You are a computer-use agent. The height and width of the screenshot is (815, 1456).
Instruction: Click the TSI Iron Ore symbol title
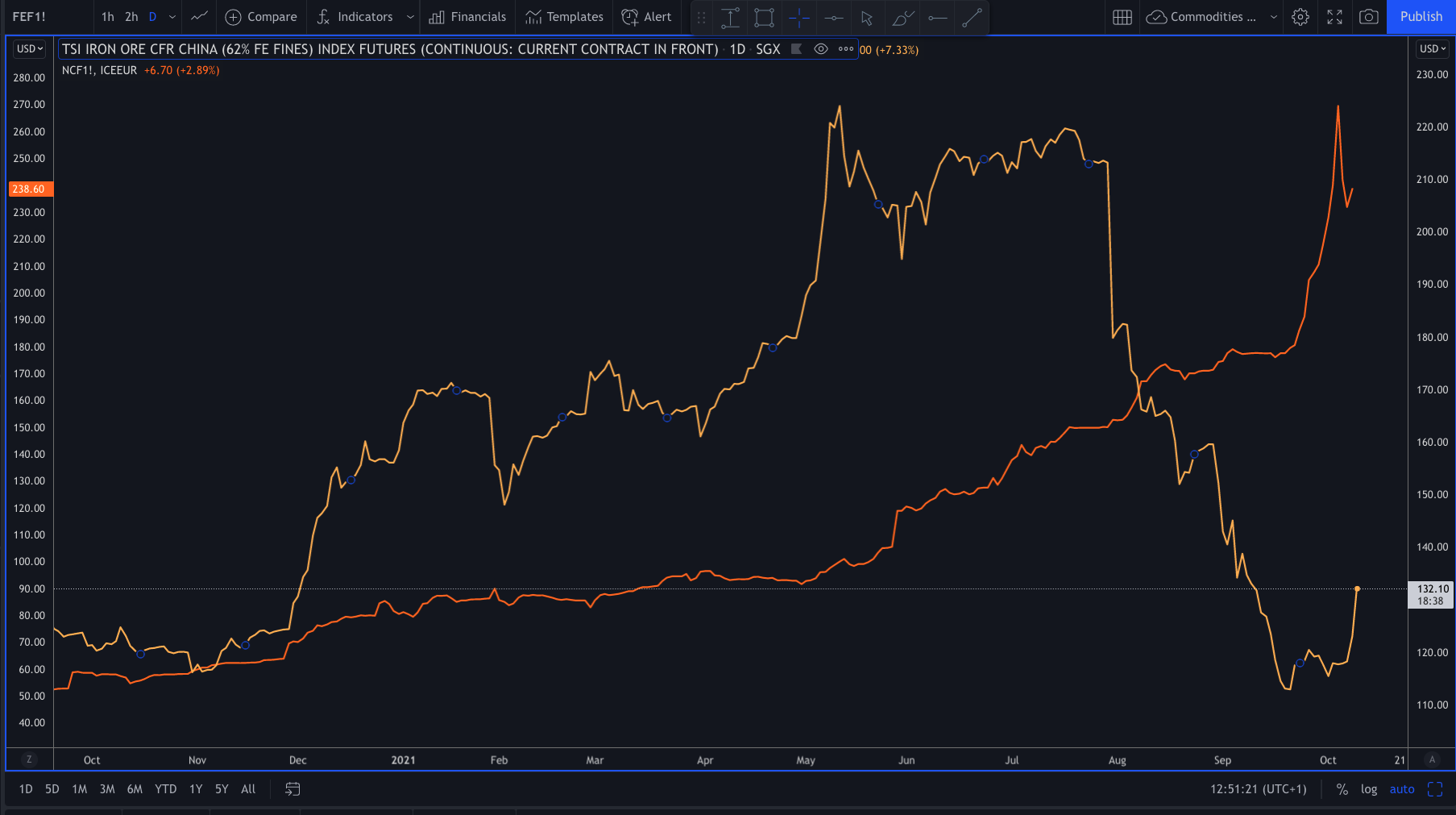point(390,49)
